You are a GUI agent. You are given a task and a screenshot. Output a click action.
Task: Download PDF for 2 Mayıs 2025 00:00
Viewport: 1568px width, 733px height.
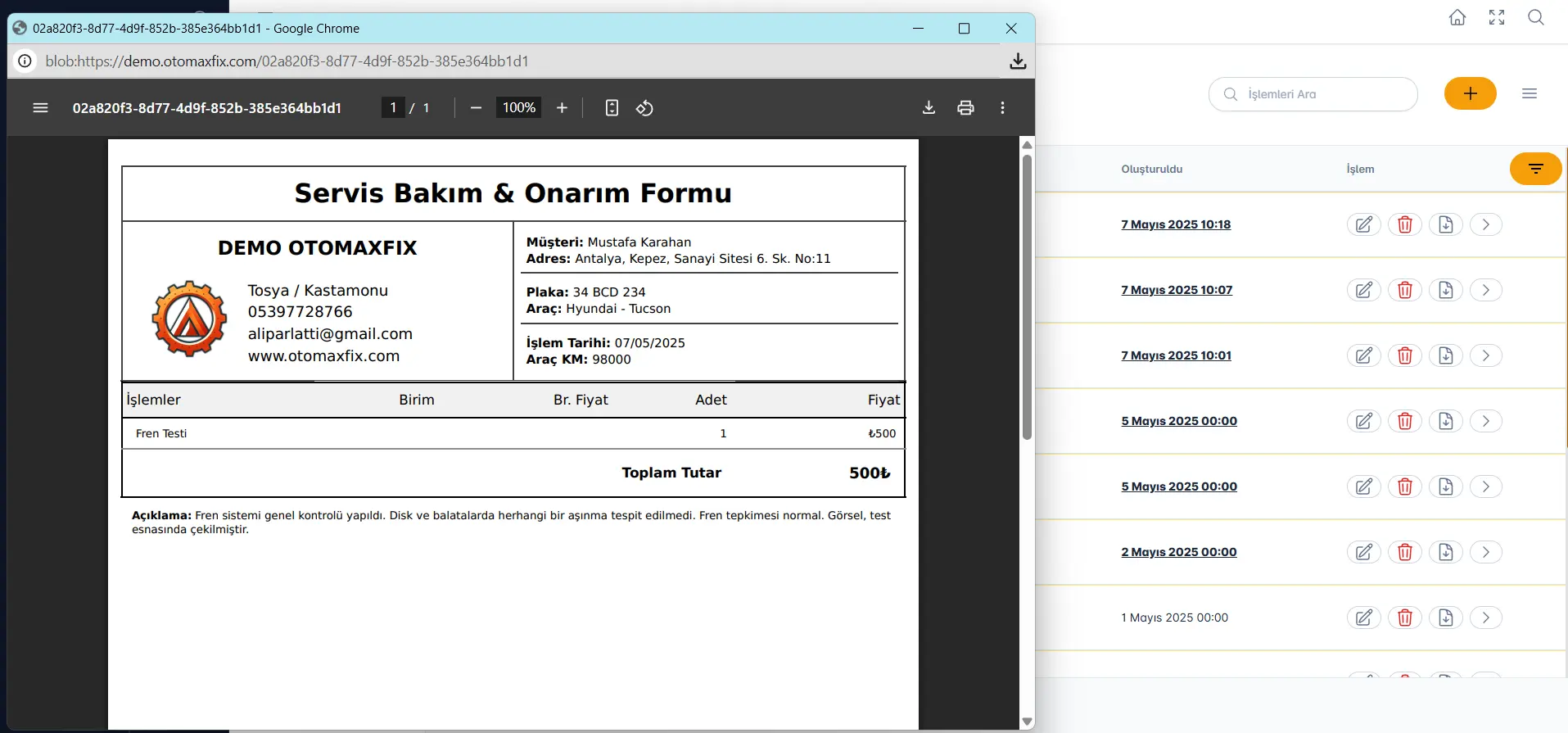click(x=1446, y=552)
